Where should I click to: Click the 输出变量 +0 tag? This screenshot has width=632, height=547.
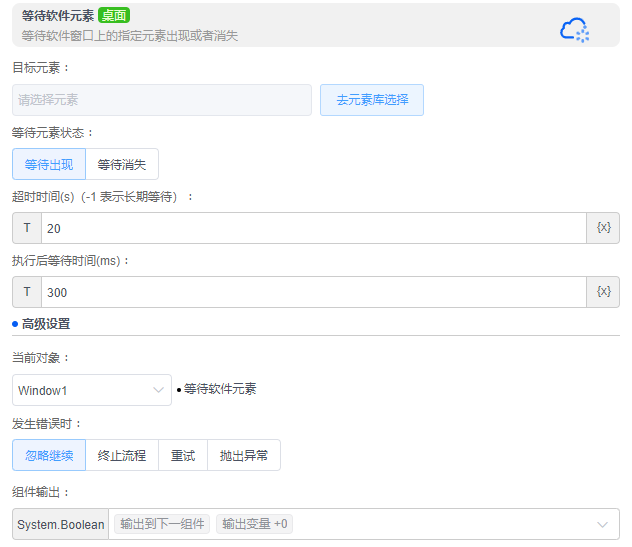(254, 524)
